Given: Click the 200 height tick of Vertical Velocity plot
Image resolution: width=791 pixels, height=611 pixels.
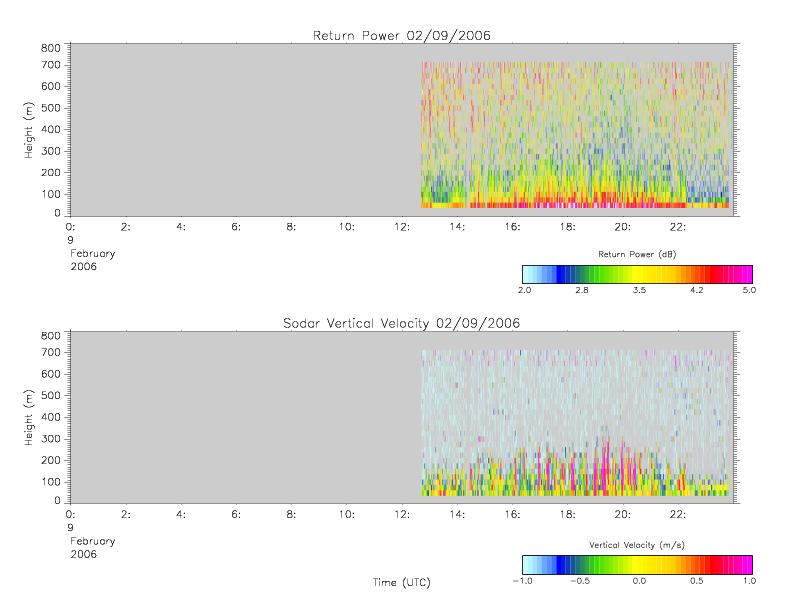Looking at the screenshot, I should click(50, 460).
